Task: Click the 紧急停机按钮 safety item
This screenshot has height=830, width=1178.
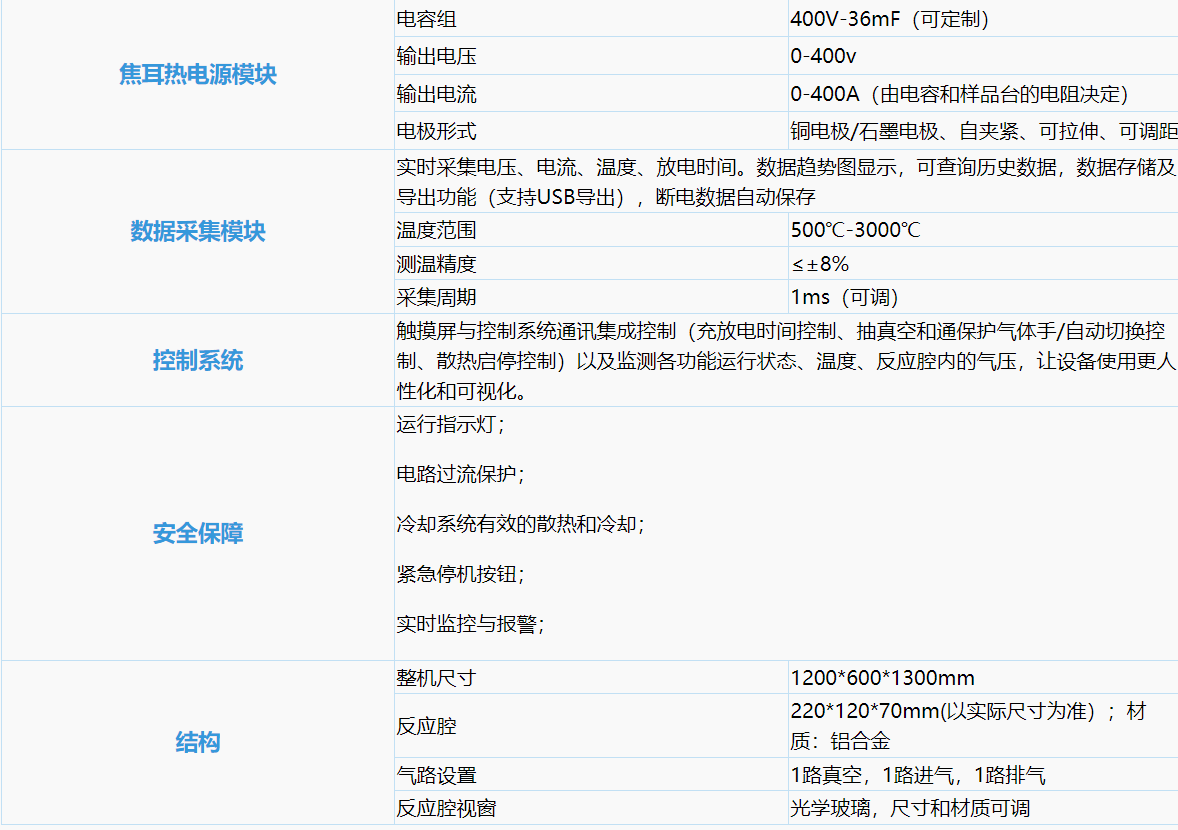Action: point(460,575)
